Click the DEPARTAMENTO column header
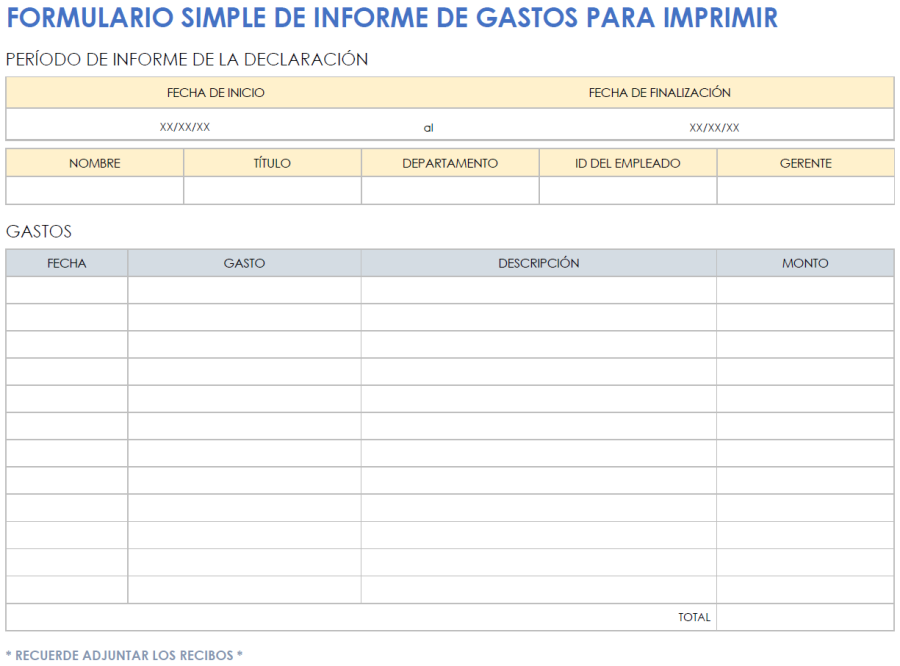Screen dimensions: 900x666 [x=449, y=163]
